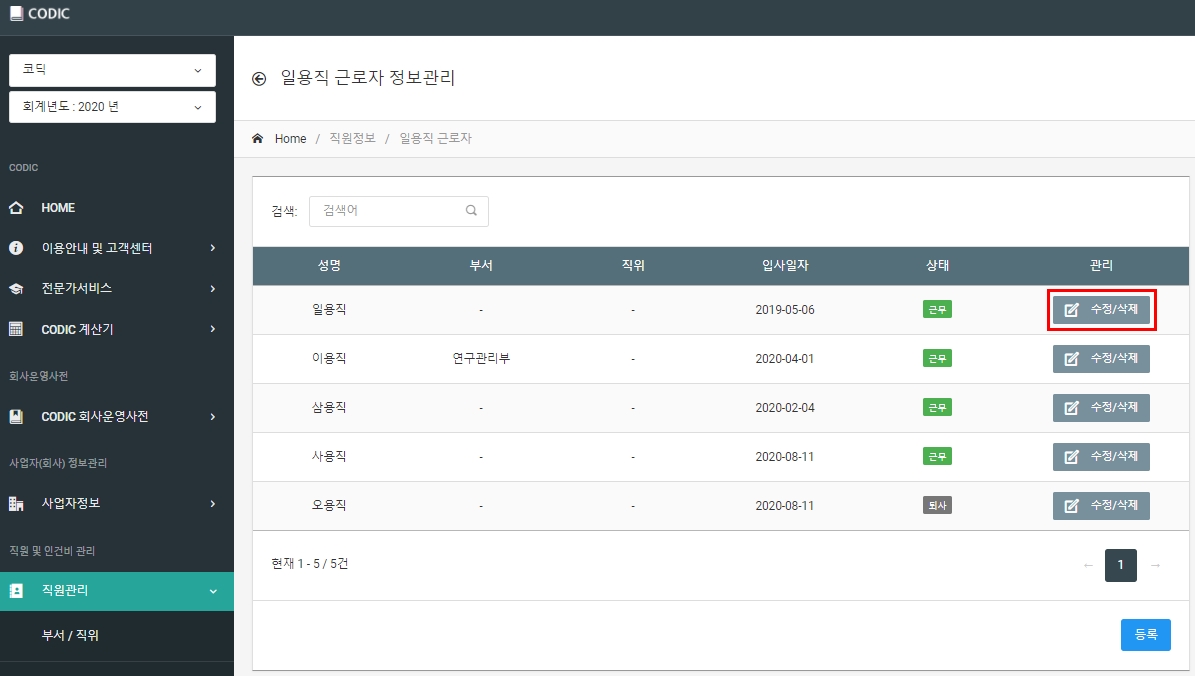Click the calculator icon for CODIC 계산기
The width and height of the screenshot is (1195, 676).
tap(16, 329)
